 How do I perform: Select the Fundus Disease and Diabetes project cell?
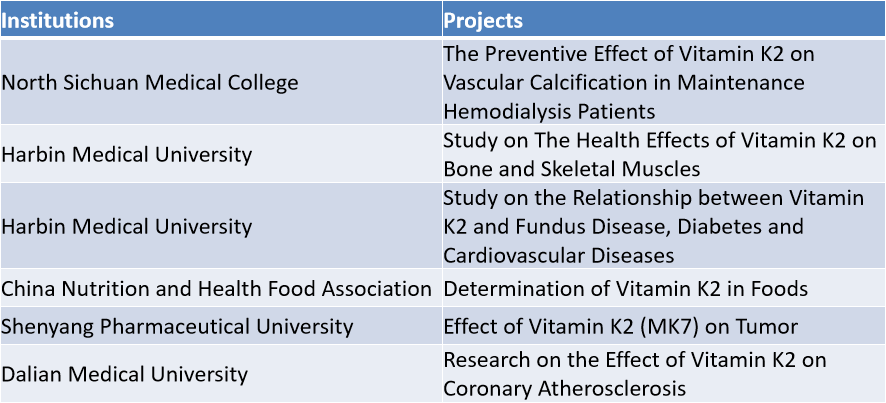pyautogui.click(x=663, y=226)
